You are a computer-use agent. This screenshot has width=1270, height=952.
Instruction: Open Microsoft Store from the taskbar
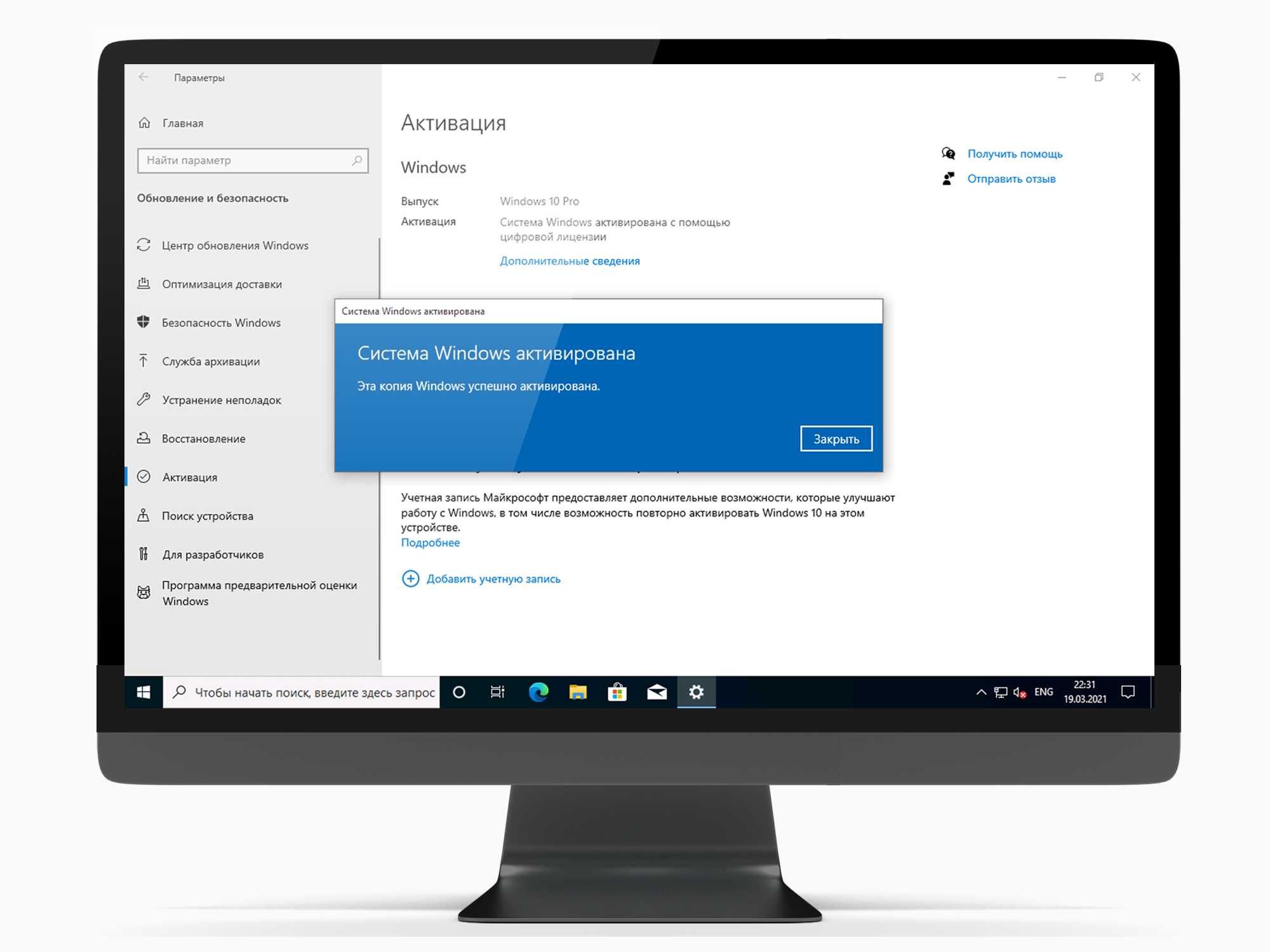tap(617, 692)
